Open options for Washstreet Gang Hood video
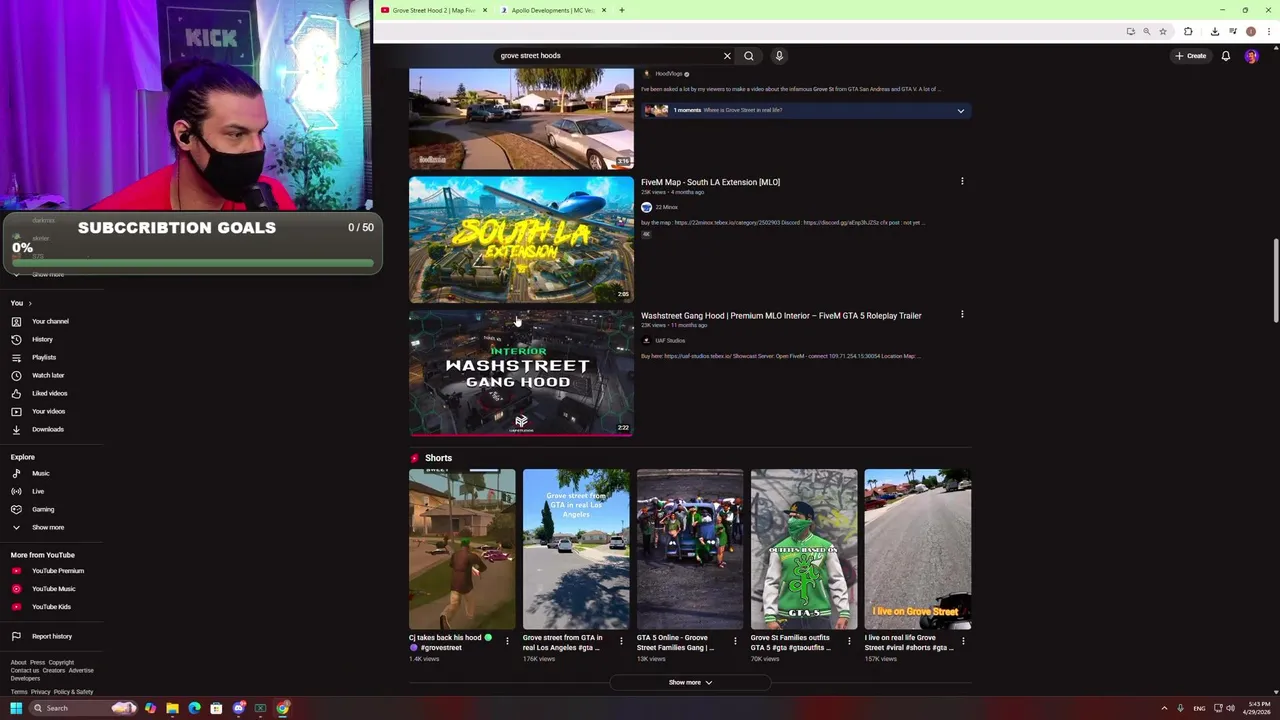Viewport: 1280px width, 720px height. [962, 315]
